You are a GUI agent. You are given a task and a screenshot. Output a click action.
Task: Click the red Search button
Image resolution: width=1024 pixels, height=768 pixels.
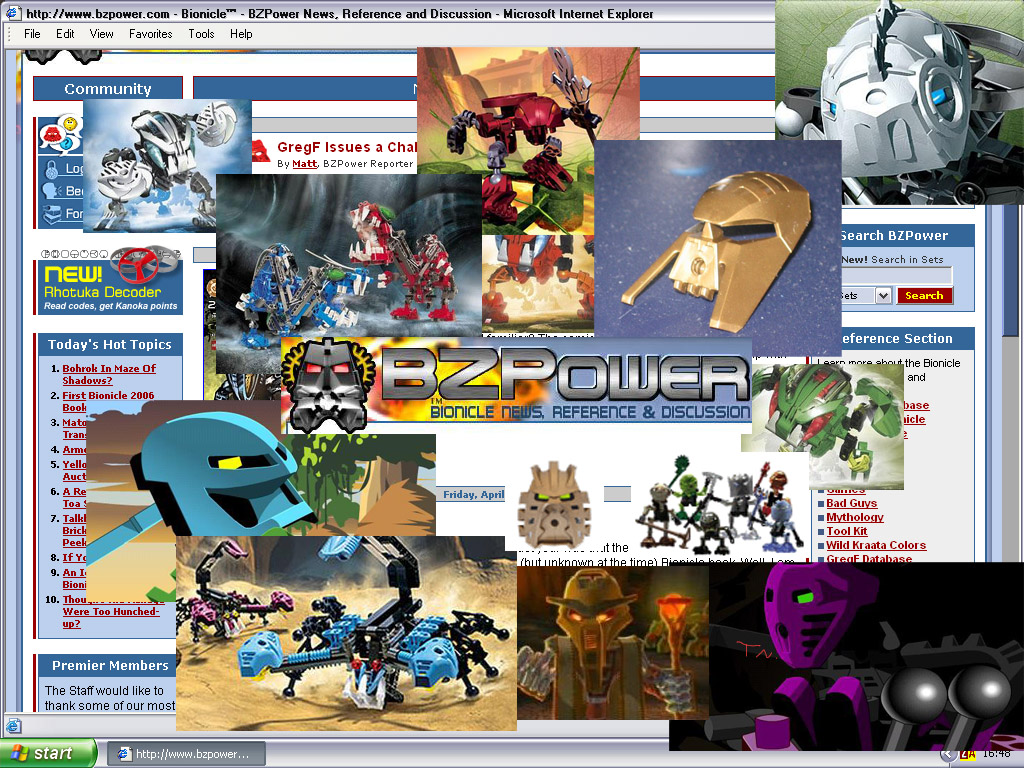coord(924,295)
